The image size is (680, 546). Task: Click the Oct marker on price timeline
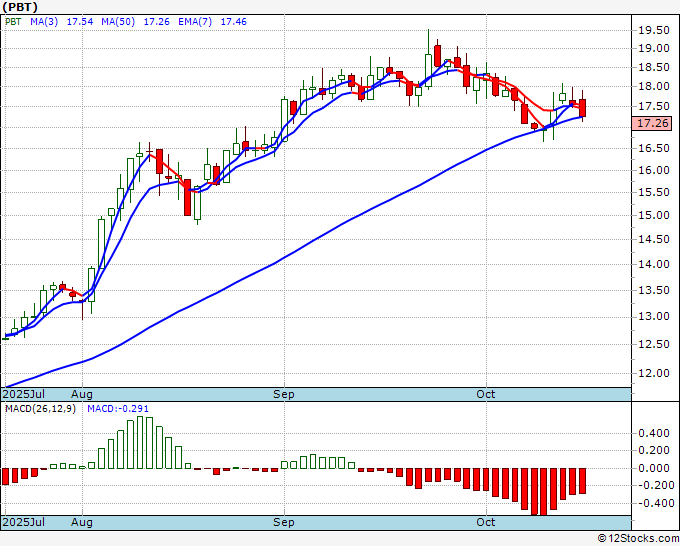(485, 394)
